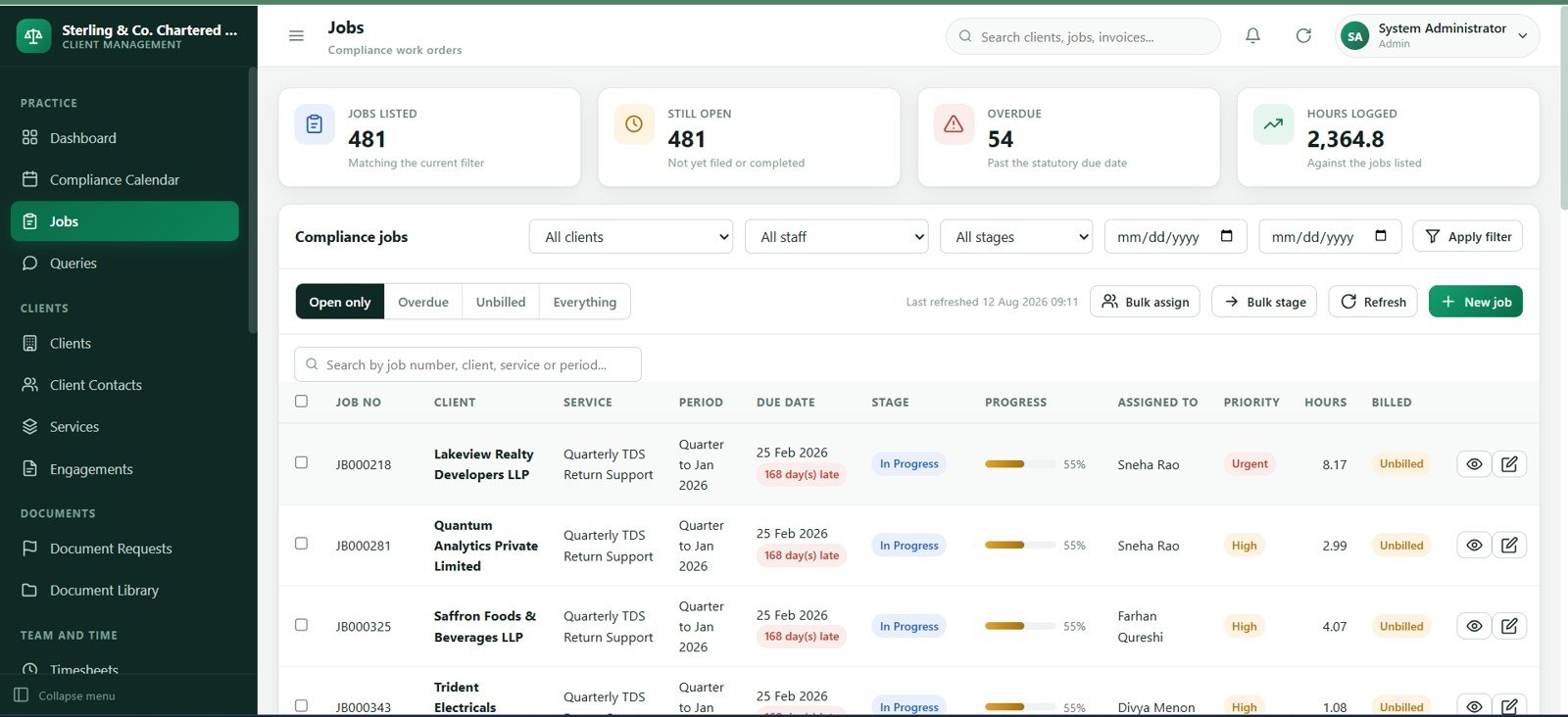Image resolution: width=1568 pixels, height=717 pixels.
Task: Open Document Library in the sidebar
Action: coord(124,590)
